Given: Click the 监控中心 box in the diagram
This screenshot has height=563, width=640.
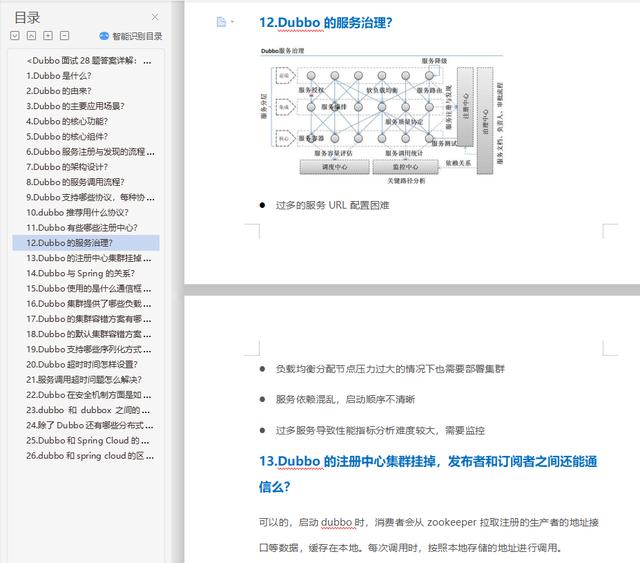Looking at the screenshot, I should 405,167.
